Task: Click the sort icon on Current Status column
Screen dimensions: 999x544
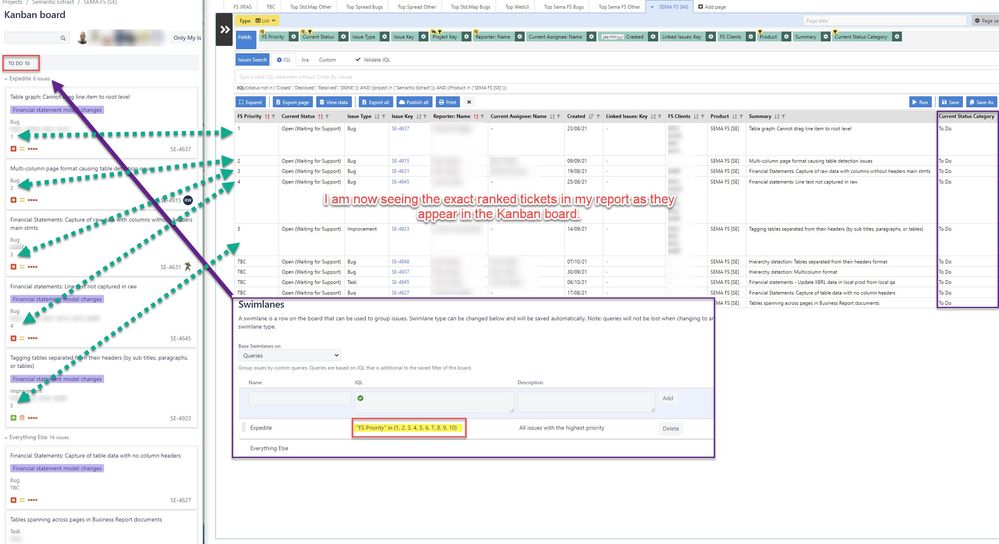Action: coord(320,117)
